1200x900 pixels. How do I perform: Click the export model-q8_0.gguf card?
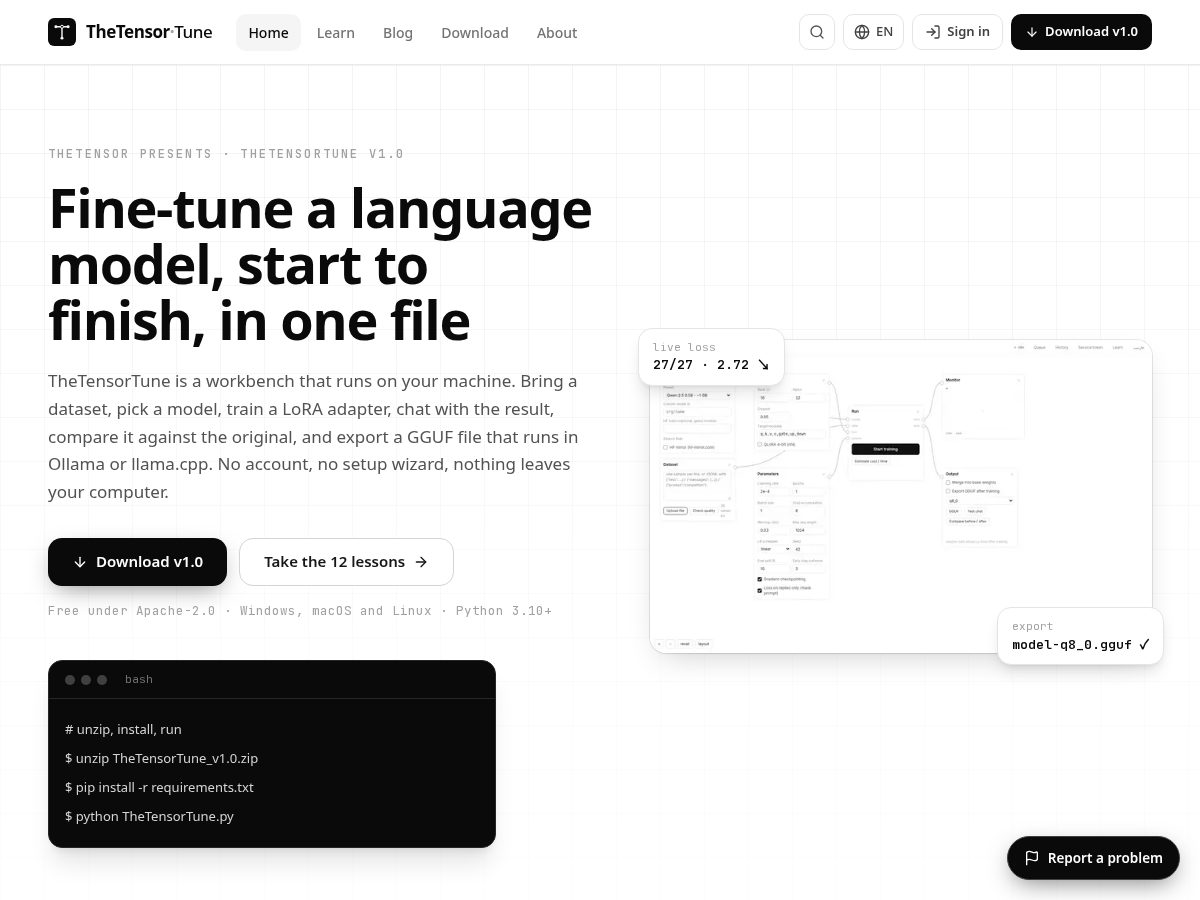[x=1080, y=636]
